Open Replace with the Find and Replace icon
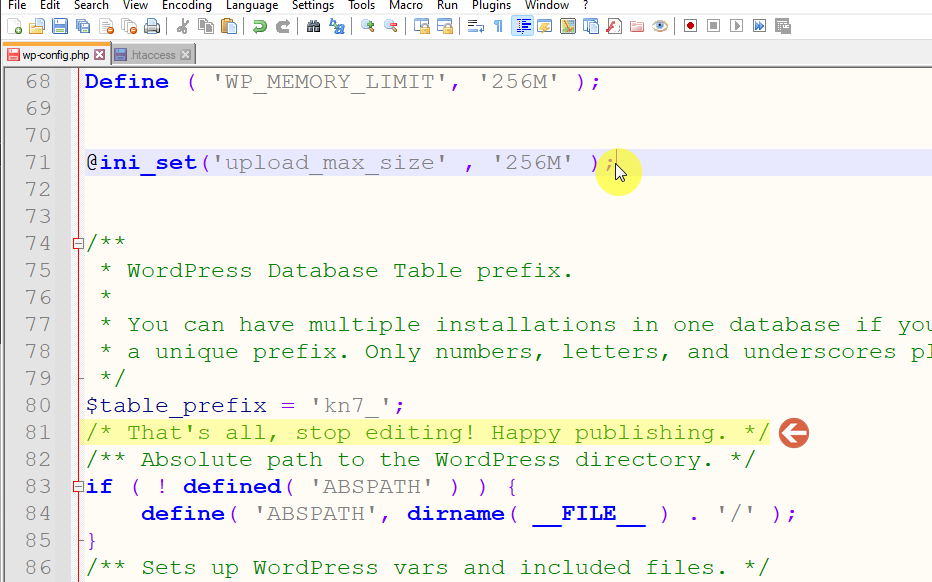932x582 pixels. pos(336,26)
